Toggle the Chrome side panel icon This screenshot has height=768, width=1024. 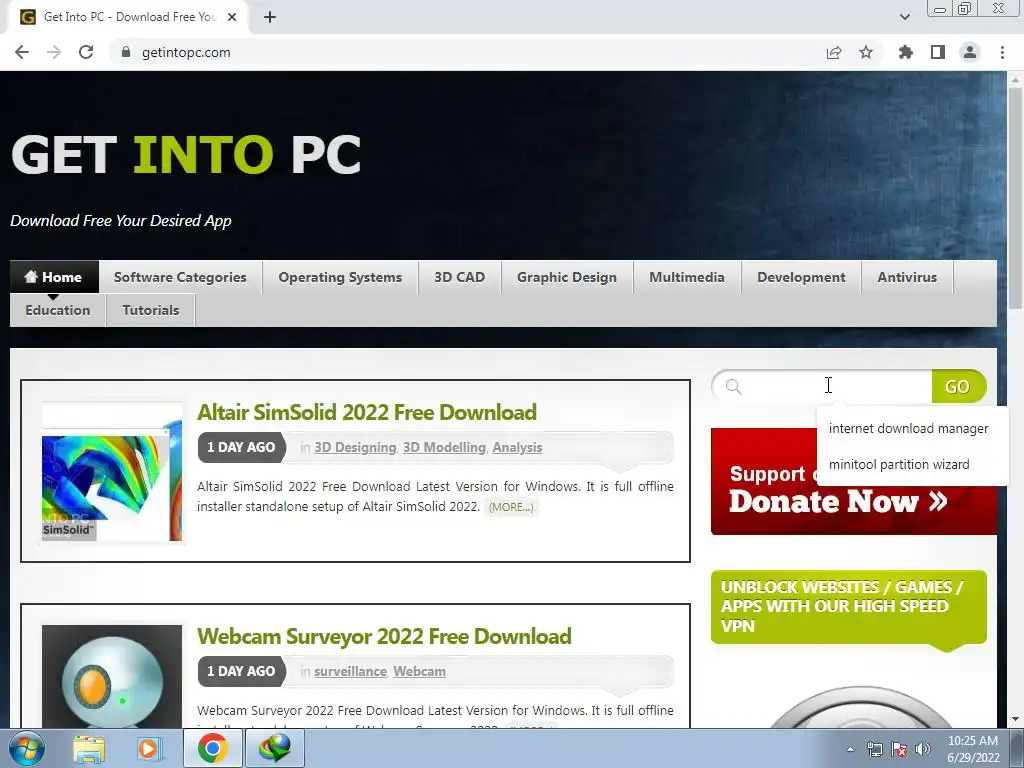tap(938, 52)
